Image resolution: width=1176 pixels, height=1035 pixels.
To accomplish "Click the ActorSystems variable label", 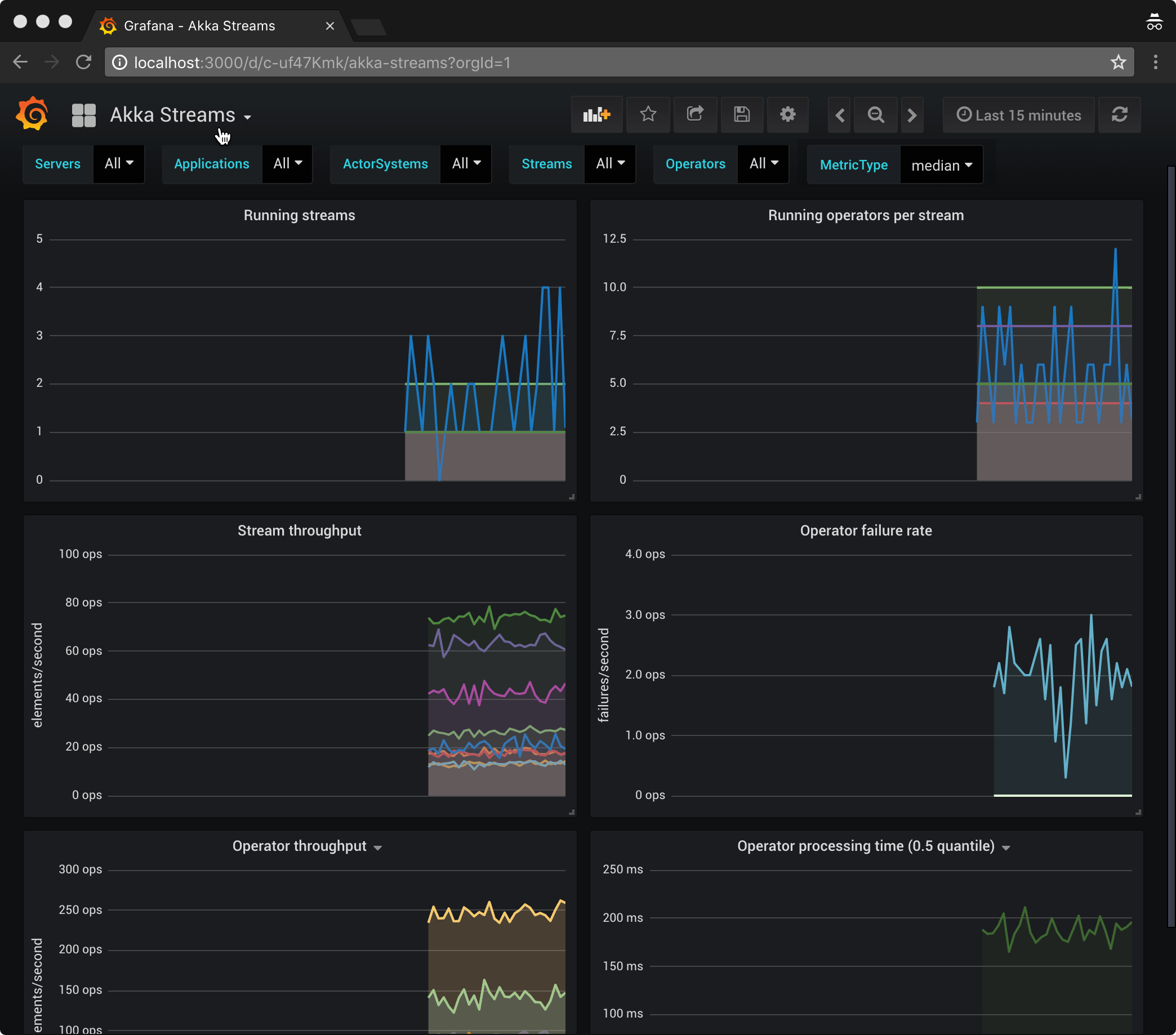I will 385,164.
